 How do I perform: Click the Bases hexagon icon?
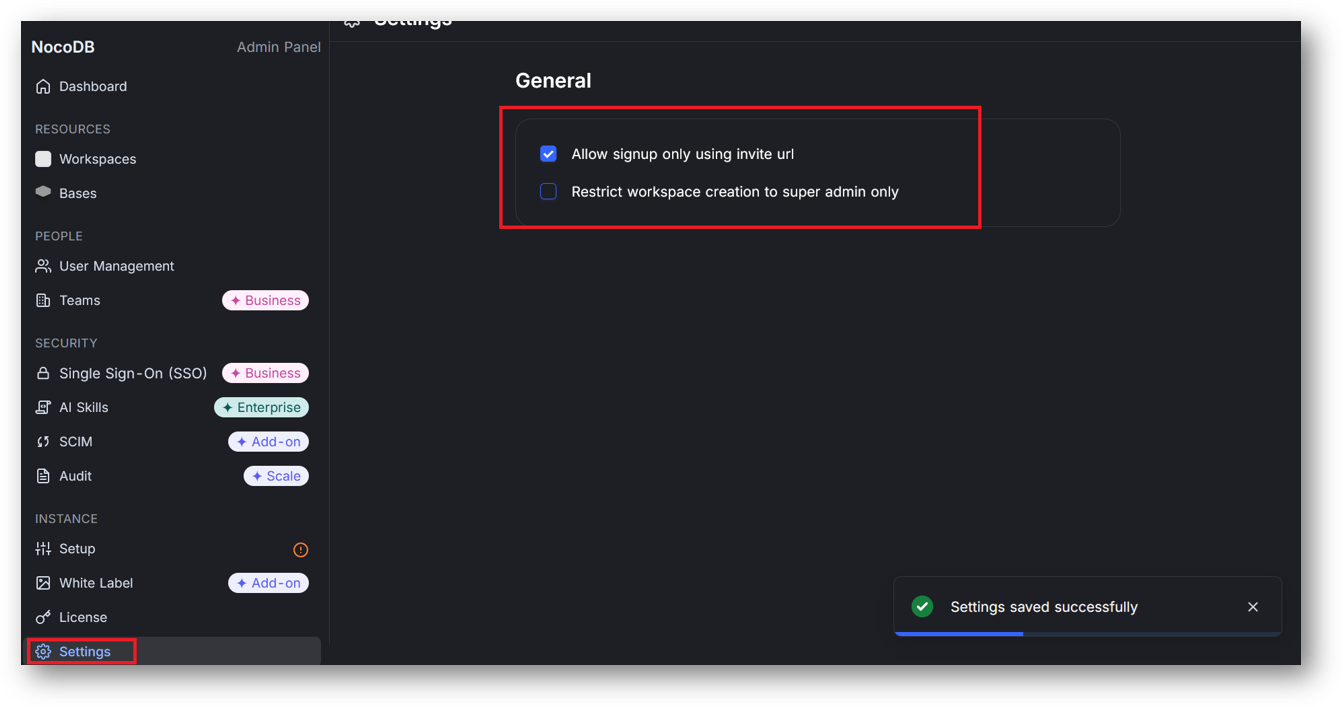click(43, 192)
